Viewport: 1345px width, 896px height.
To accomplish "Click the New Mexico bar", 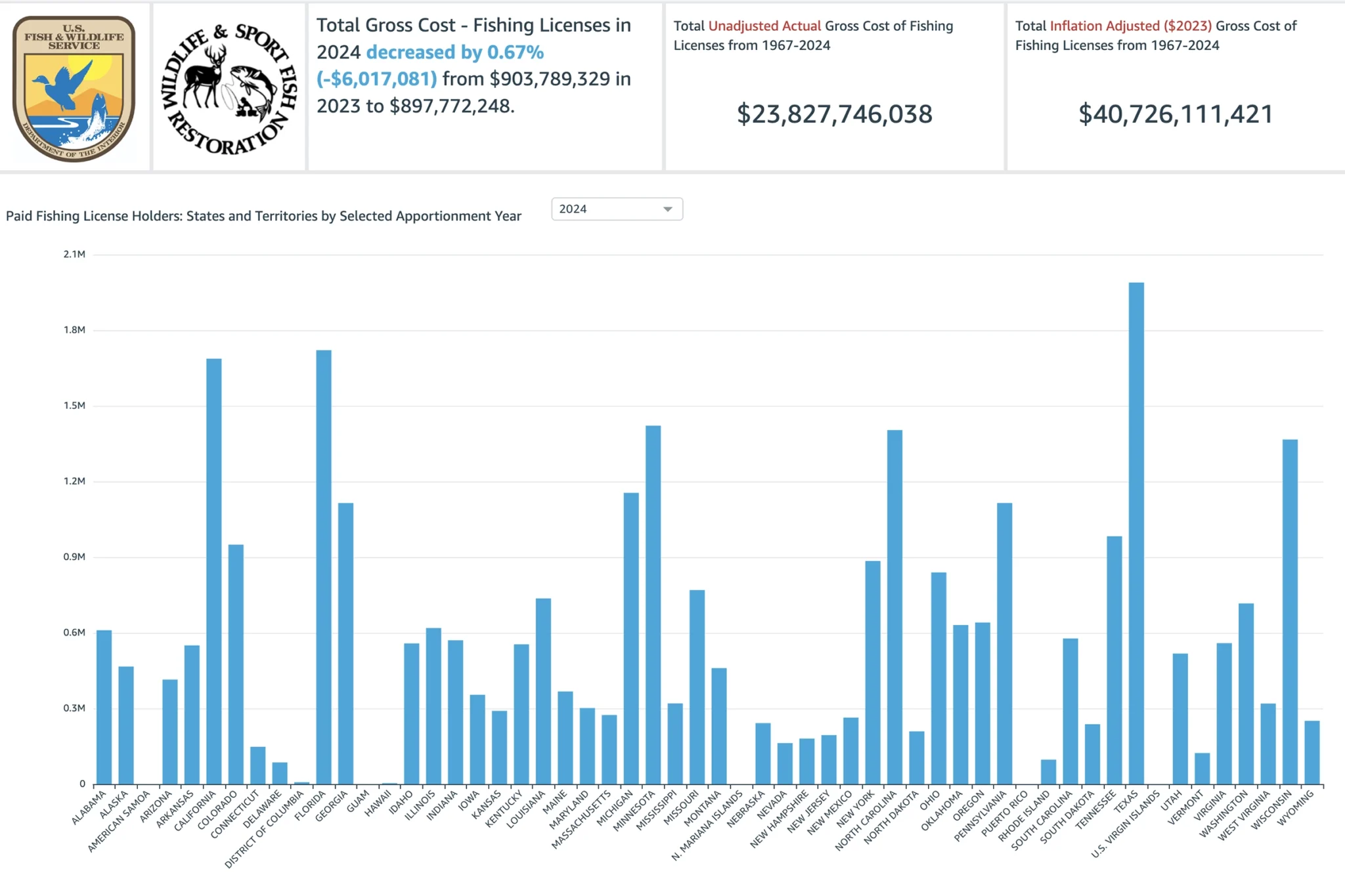I will [851, 751].
